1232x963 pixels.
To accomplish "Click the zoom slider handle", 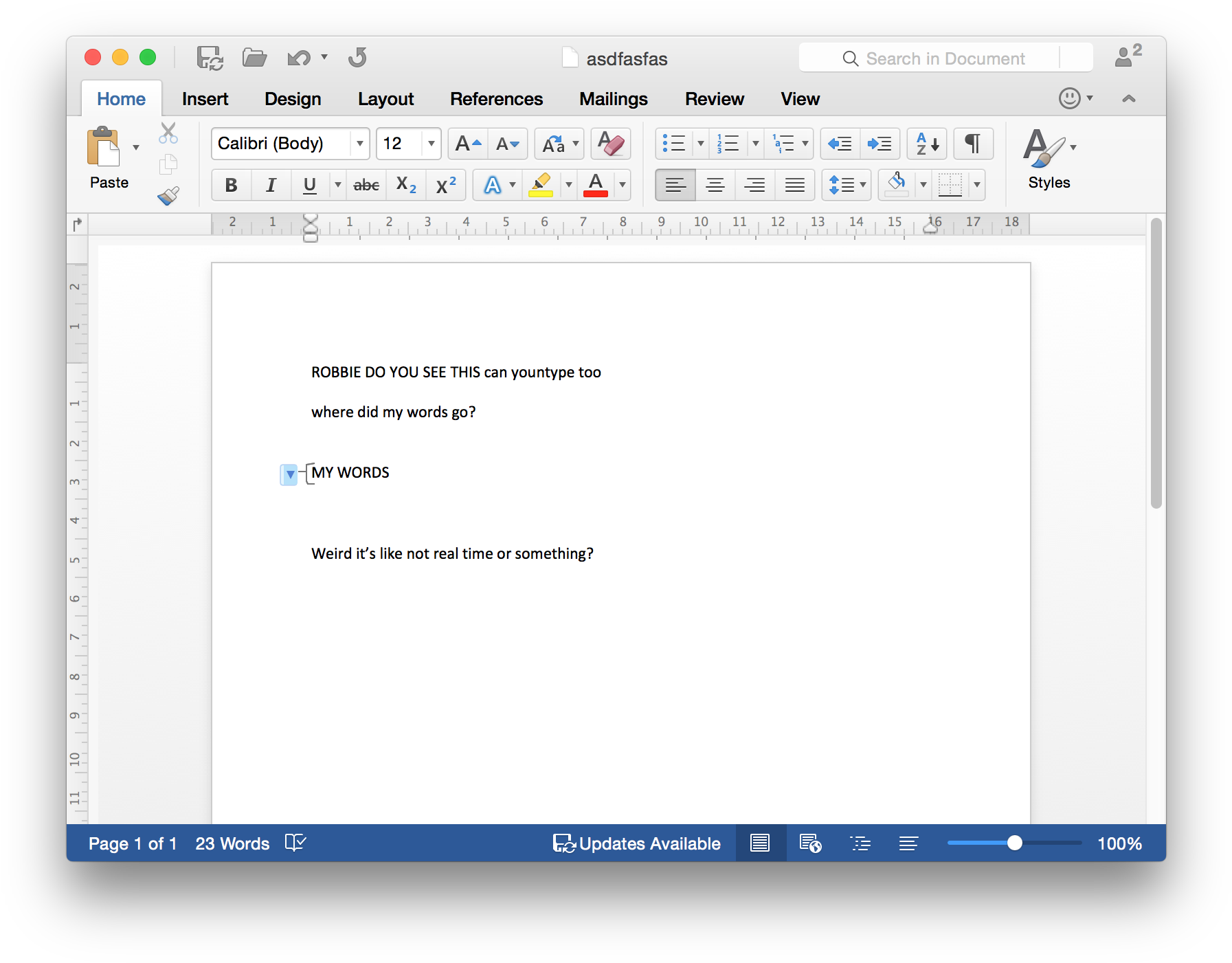I will (x=1014, y=843).
